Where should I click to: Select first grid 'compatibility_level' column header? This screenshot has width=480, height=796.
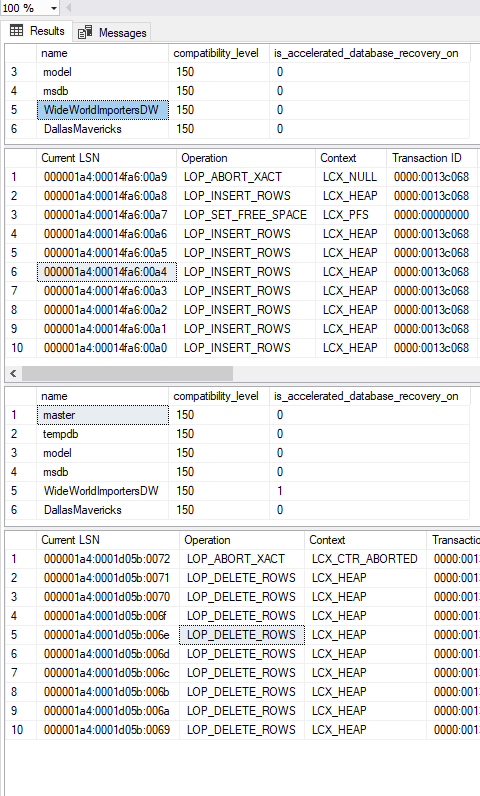(x=219, y=53)
